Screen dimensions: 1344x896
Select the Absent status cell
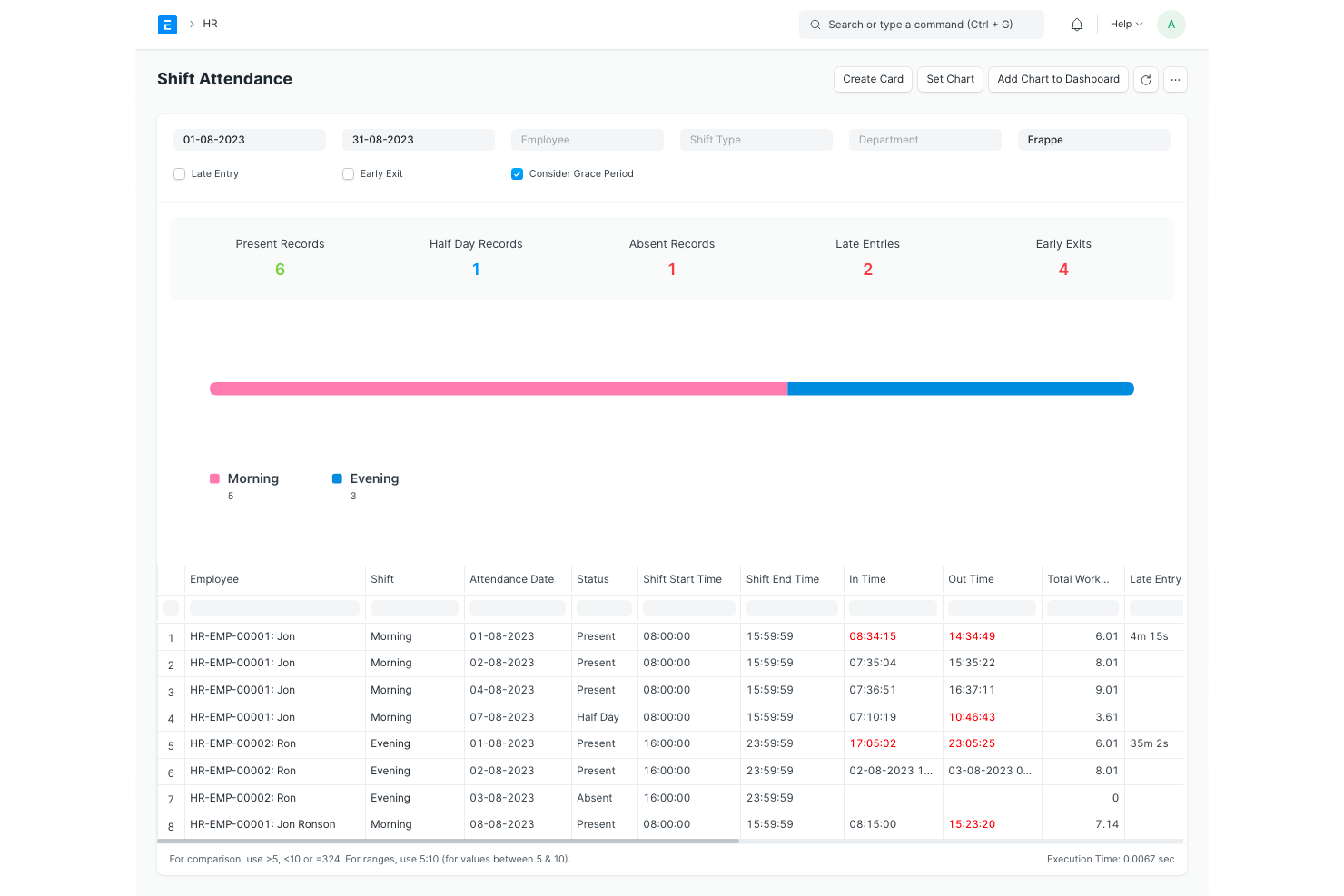click(x=595, y=798)
